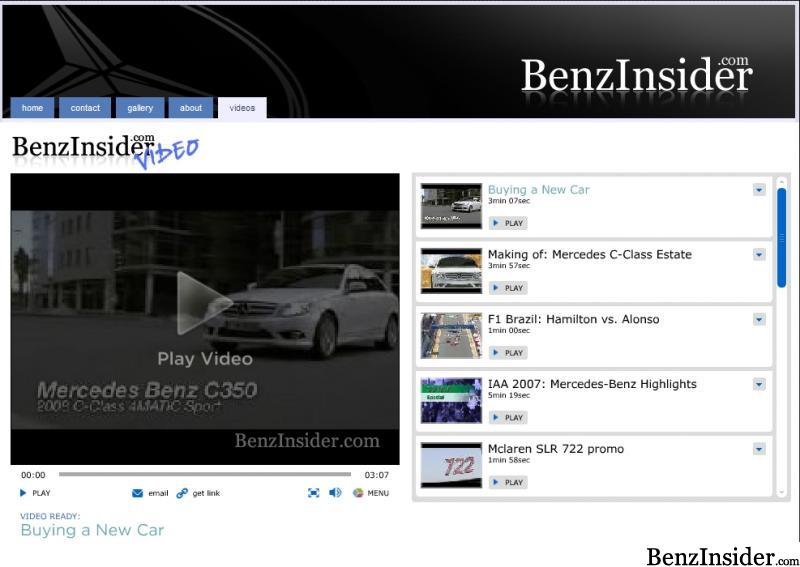The width and height of the screenshot is (800, 567).
Task: Select the Buying a New Car thumbnail
Action: tap(451, 206)
